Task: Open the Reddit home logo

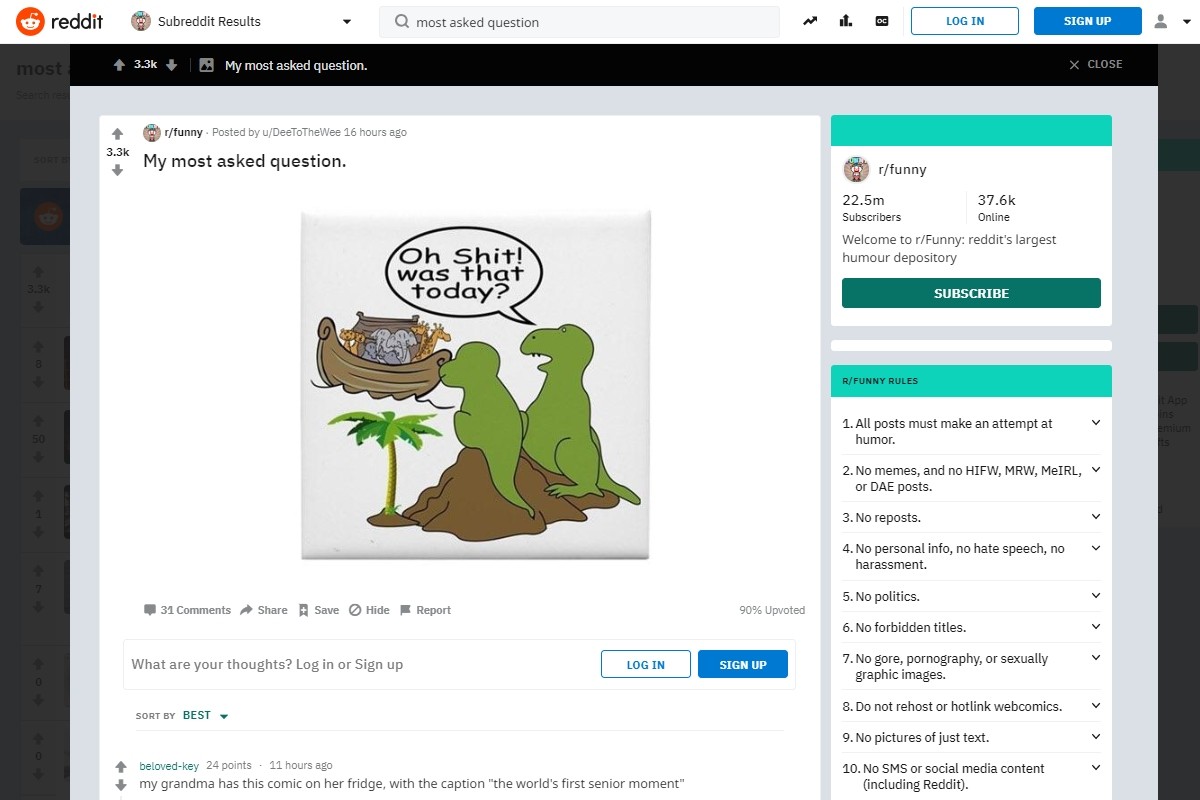Action: [59, 21]
